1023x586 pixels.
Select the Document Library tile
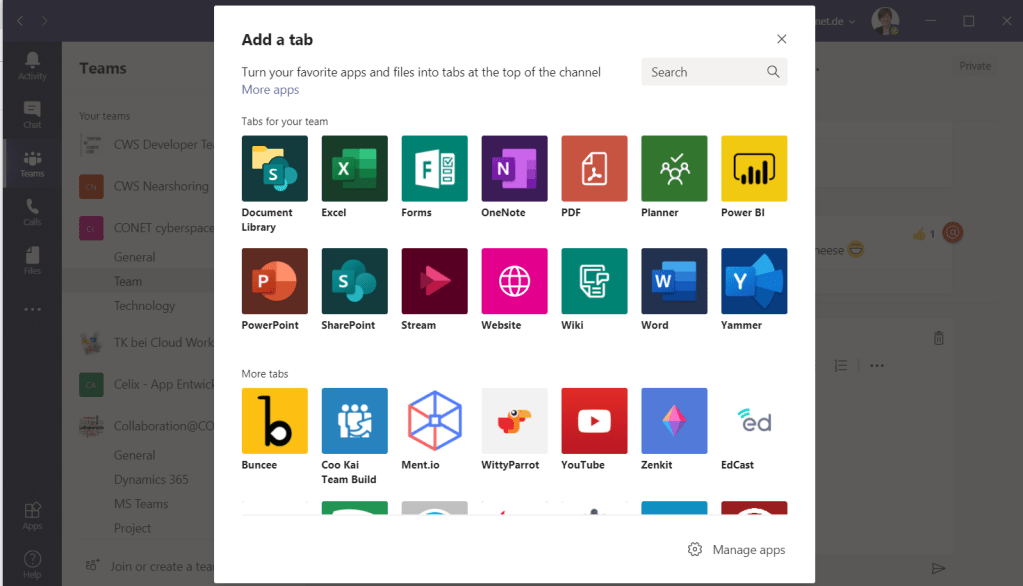(274, 169)
